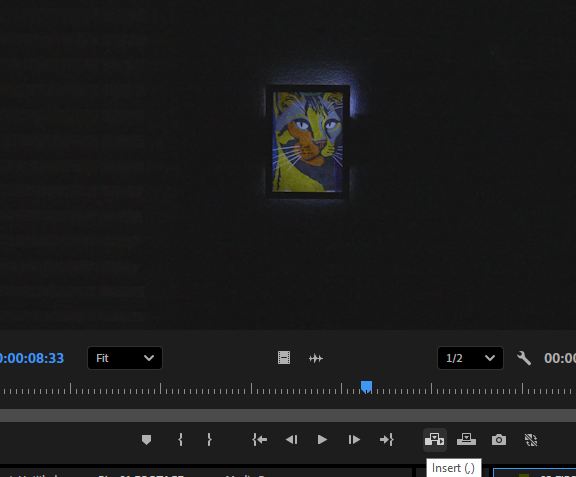Insert the clip into the timeline
The height and width of the screenshot is (477, 576).
point(435,440)
